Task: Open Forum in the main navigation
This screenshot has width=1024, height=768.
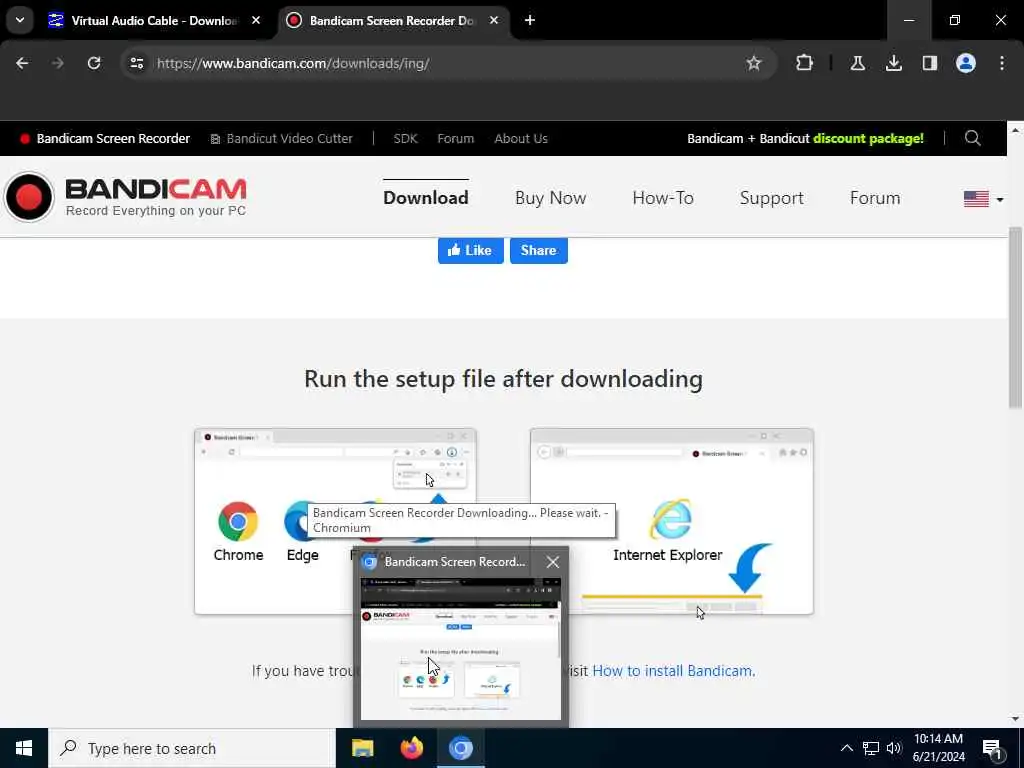Action: [875, 198]
